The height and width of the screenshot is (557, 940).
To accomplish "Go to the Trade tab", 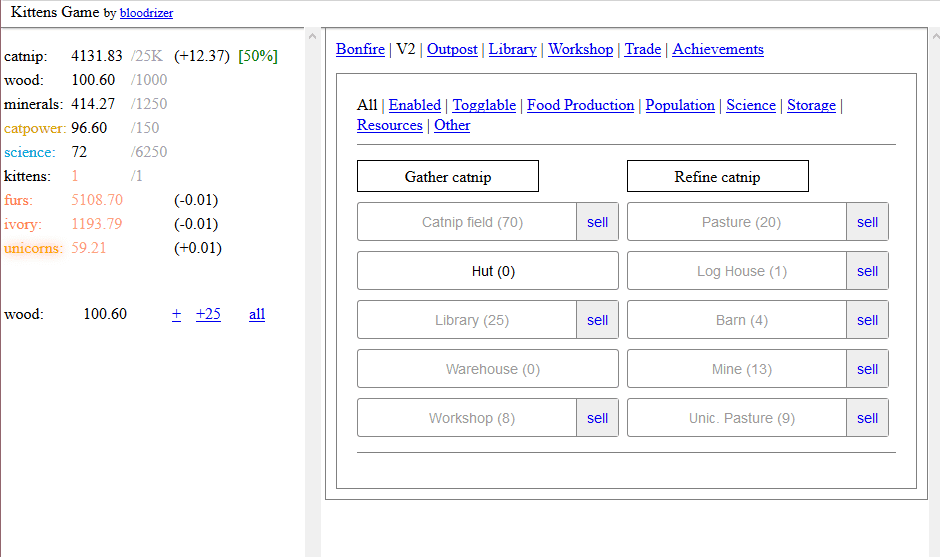I will 642,49.
